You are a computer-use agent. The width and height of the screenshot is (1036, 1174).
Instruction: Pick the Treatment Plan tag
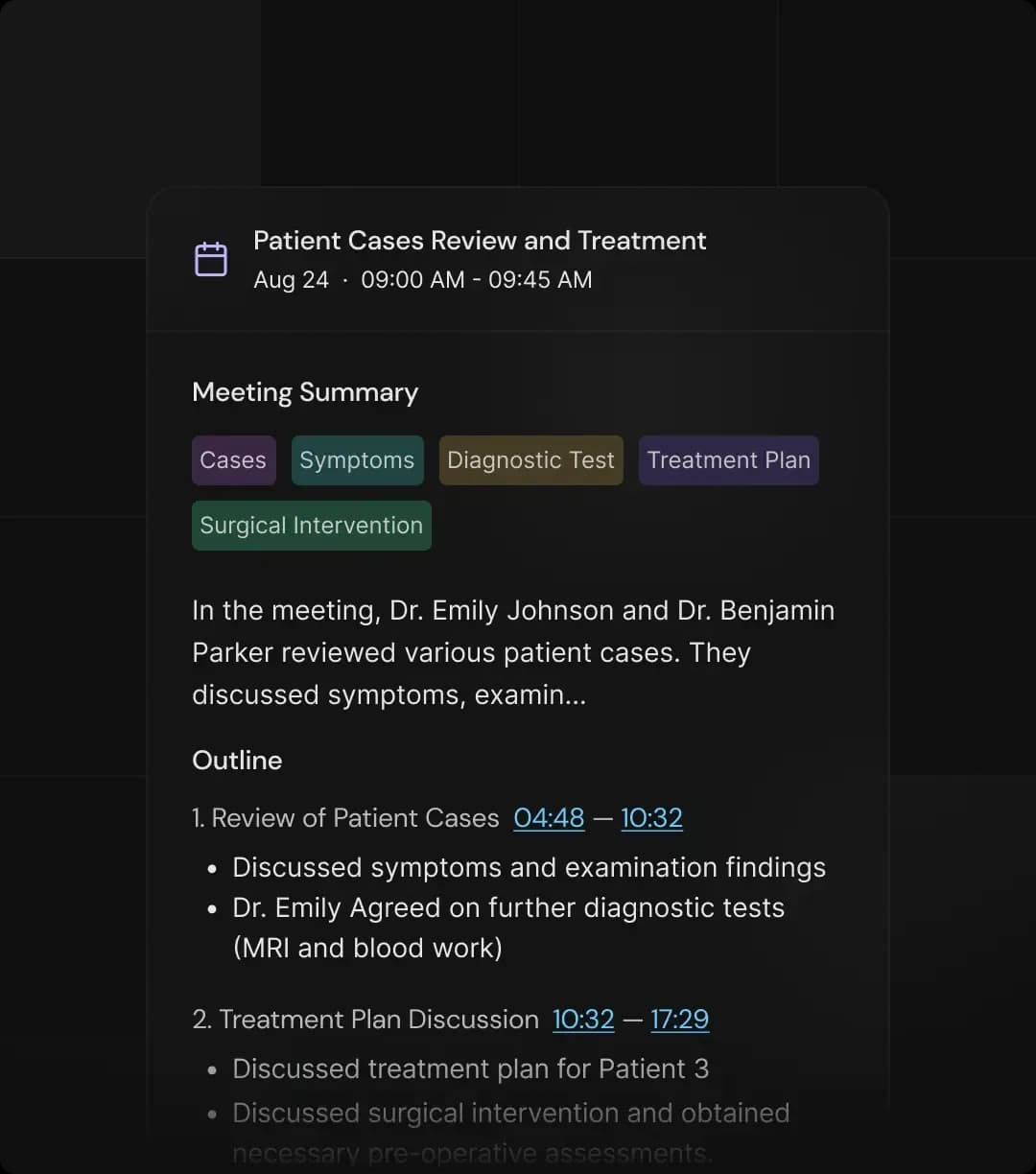[x=728, y=460]
